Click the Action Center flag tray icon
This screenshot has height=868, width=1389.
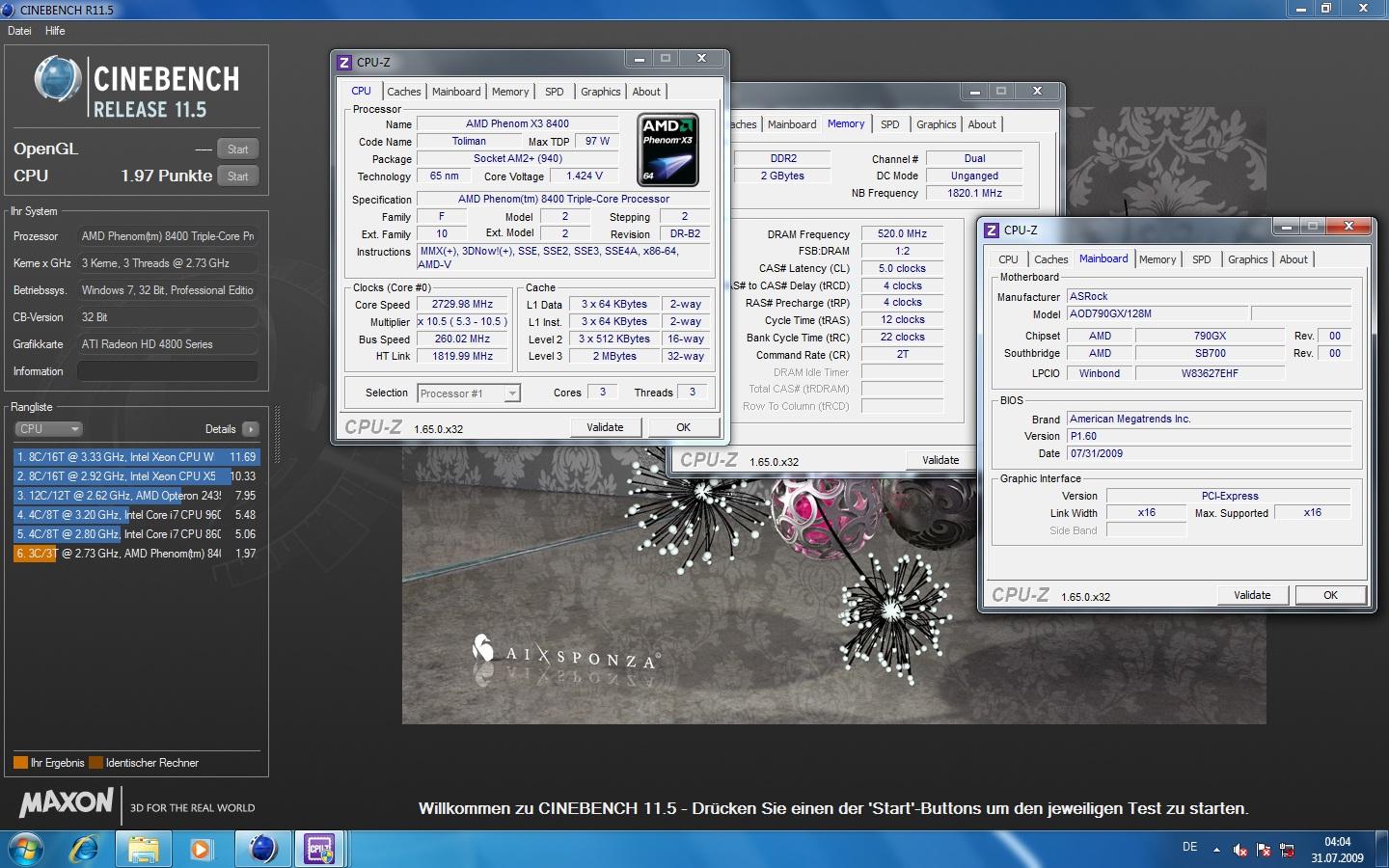point(1264,850)
